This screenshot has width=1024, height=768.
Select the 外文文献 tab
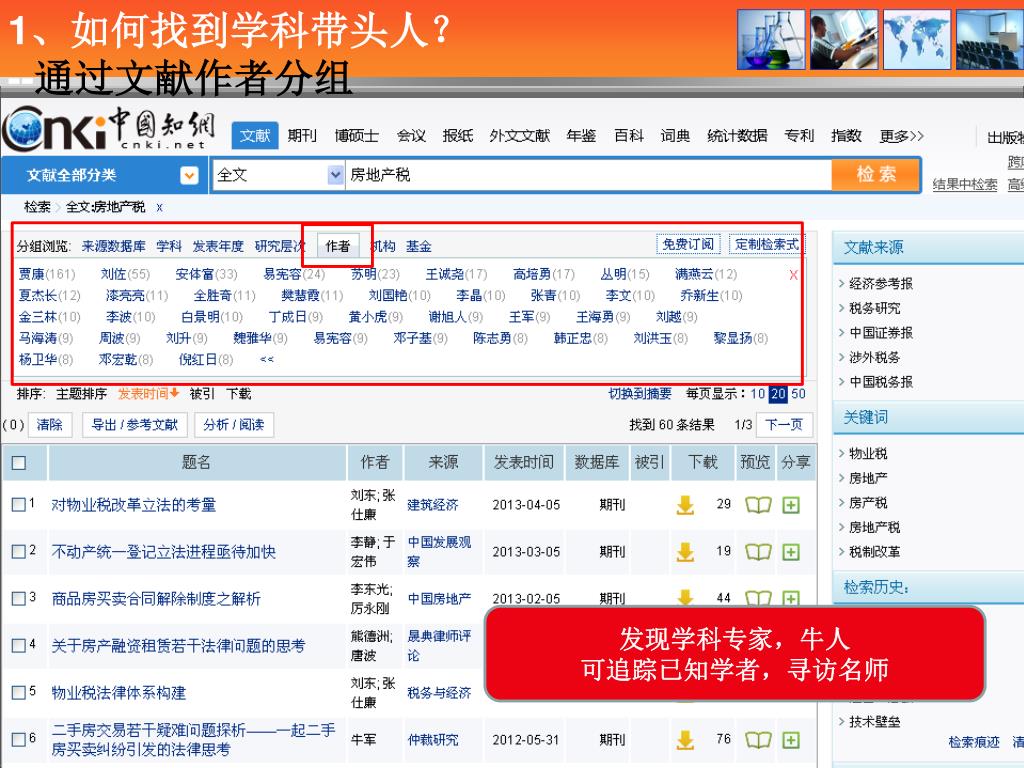tap(520, 136)
